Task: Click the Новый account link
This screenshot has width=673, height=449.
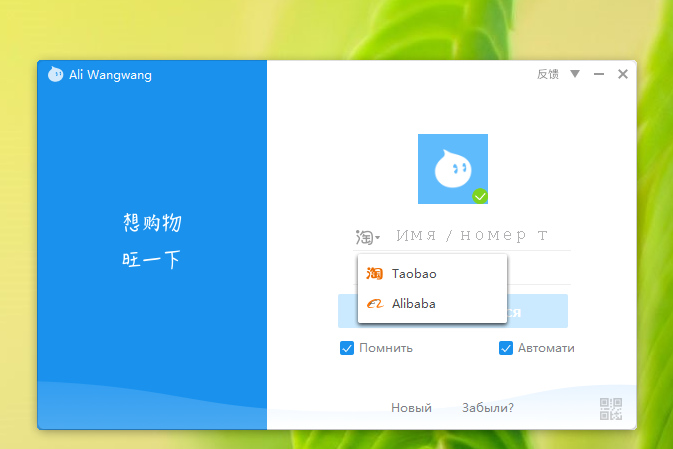Action: tap(411, 408)
